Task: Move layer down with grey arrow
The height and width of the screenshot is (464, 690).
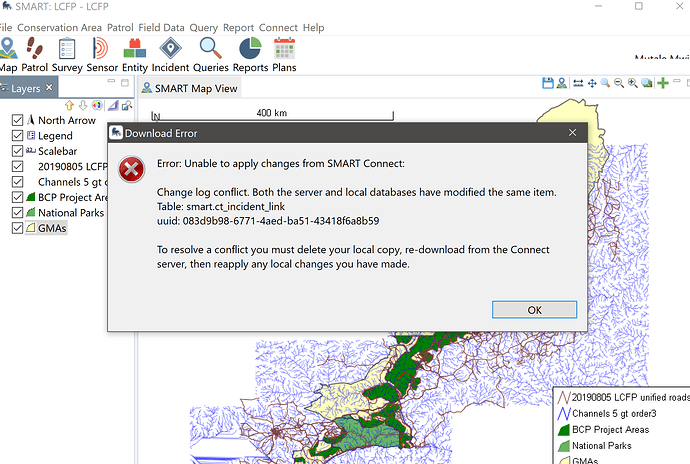Action: [x=83, y=105]
